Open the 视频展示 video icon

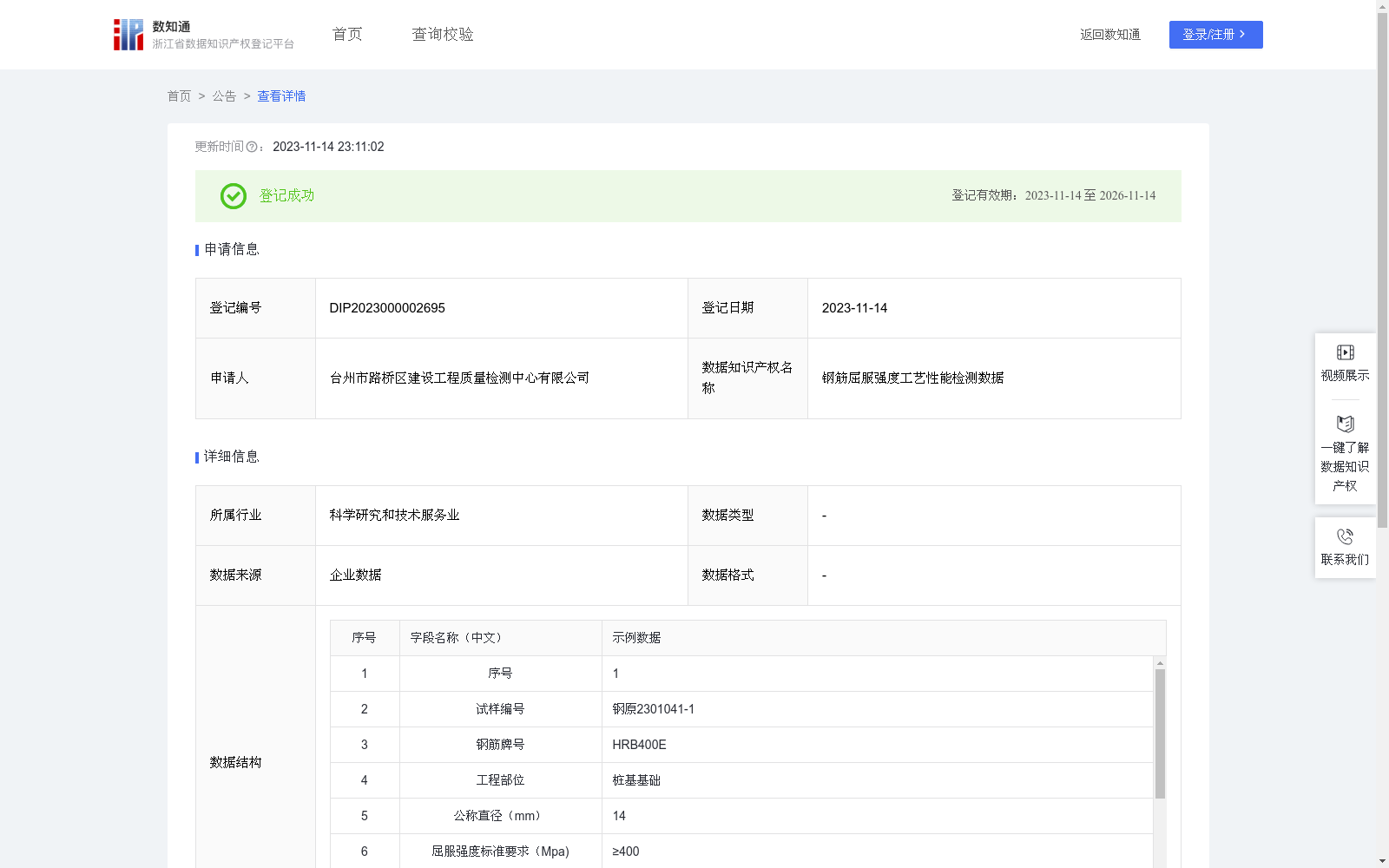(1345, 352)
